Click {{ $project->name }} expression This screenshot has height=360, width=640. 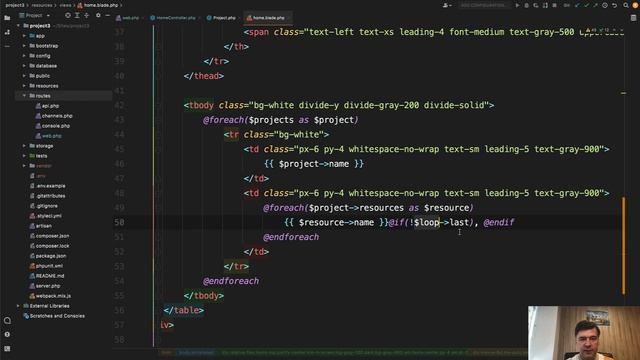313,164
